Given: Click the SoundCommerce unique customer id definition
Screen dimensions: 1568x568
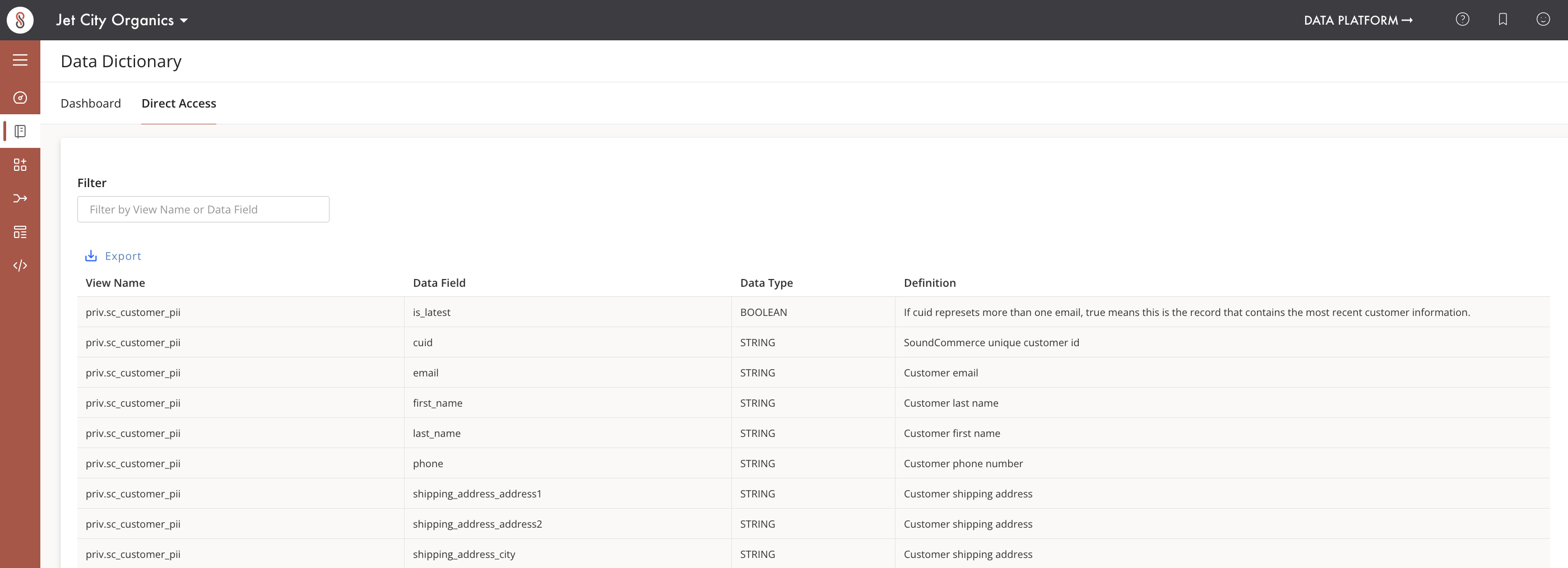Looking at the screenshot, I should (991, 342).
